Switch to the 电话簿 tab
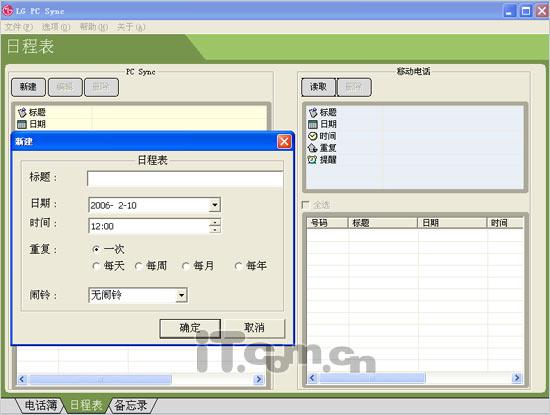Image resolution: width=550 pixels, height=415 pixels. 40,406
